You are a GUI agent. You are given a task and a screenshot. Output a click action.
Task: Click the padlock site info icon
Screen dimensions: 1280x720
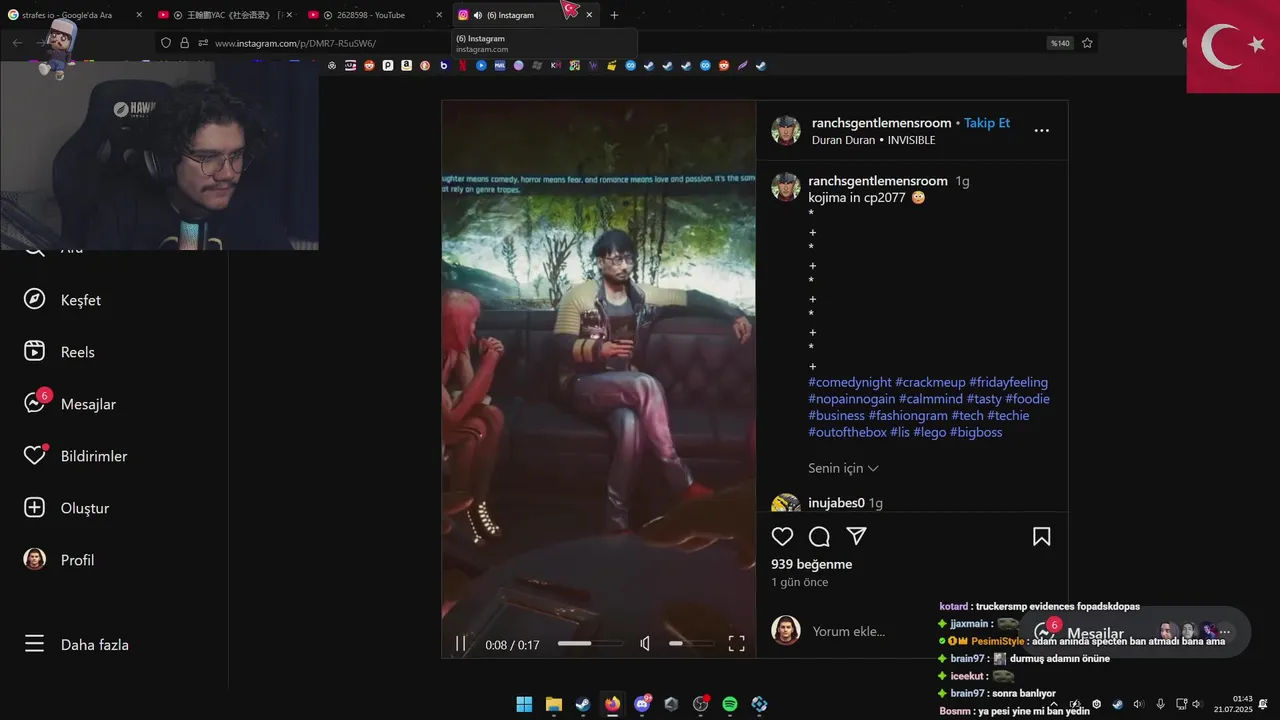185,43
